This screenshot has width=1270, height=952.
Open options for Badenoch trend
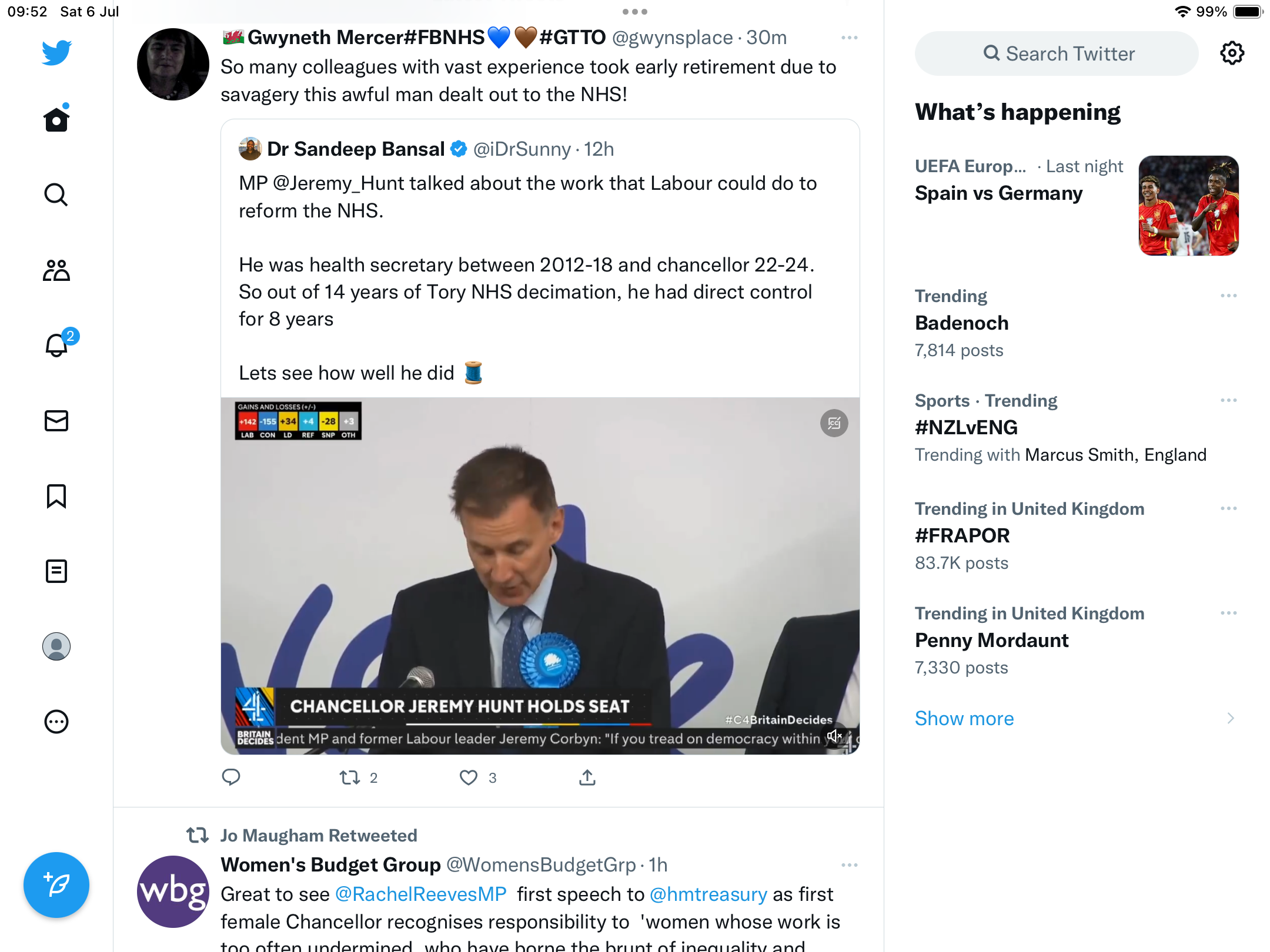pyautogui.click(x=1228, y=296)
